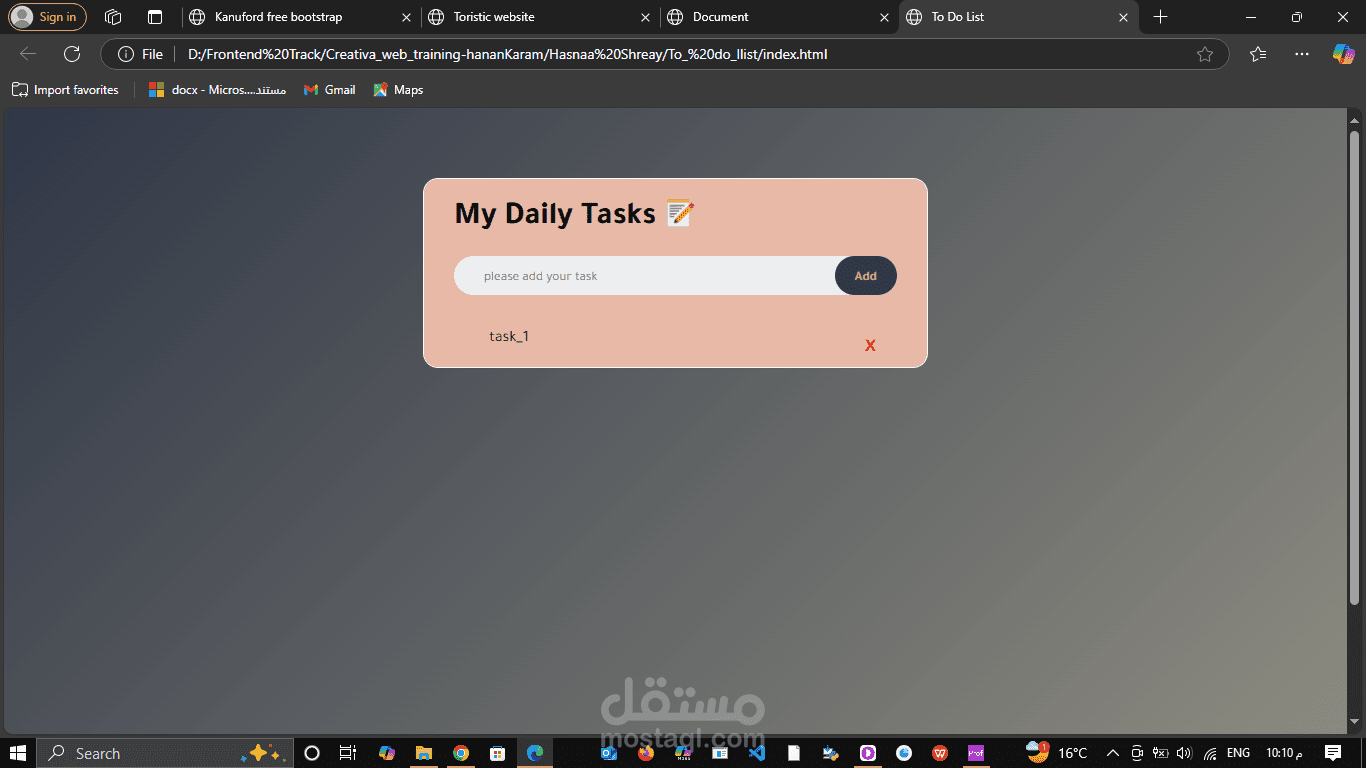The width and height of the screenshot is (1366, 768).
Task: Switch ENG input language
Action: coord(1238,753)
